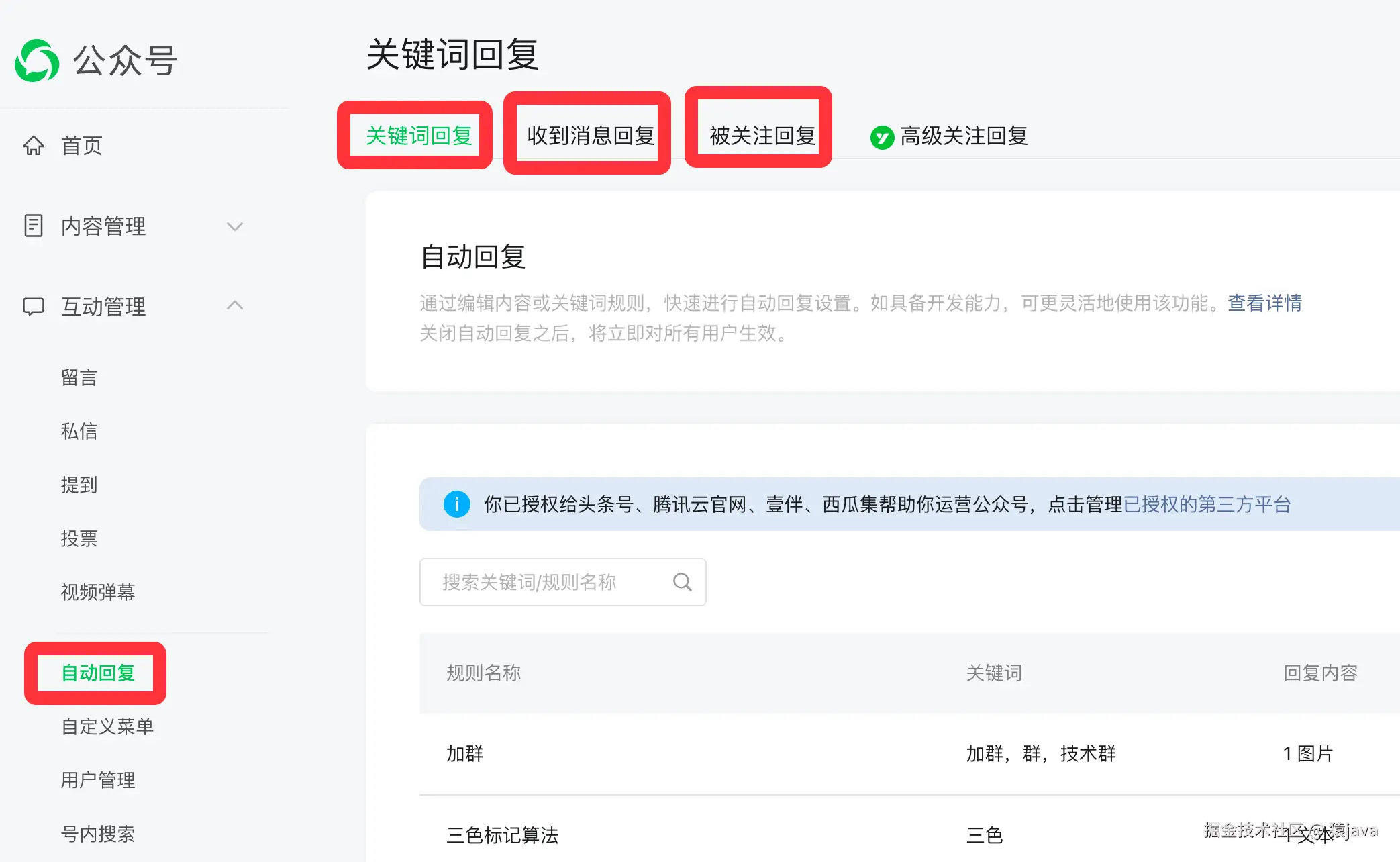This screenshot has height=862, width=1400.
Task: Open 留言 in the sidebar
Action: (x=79, y=377)
